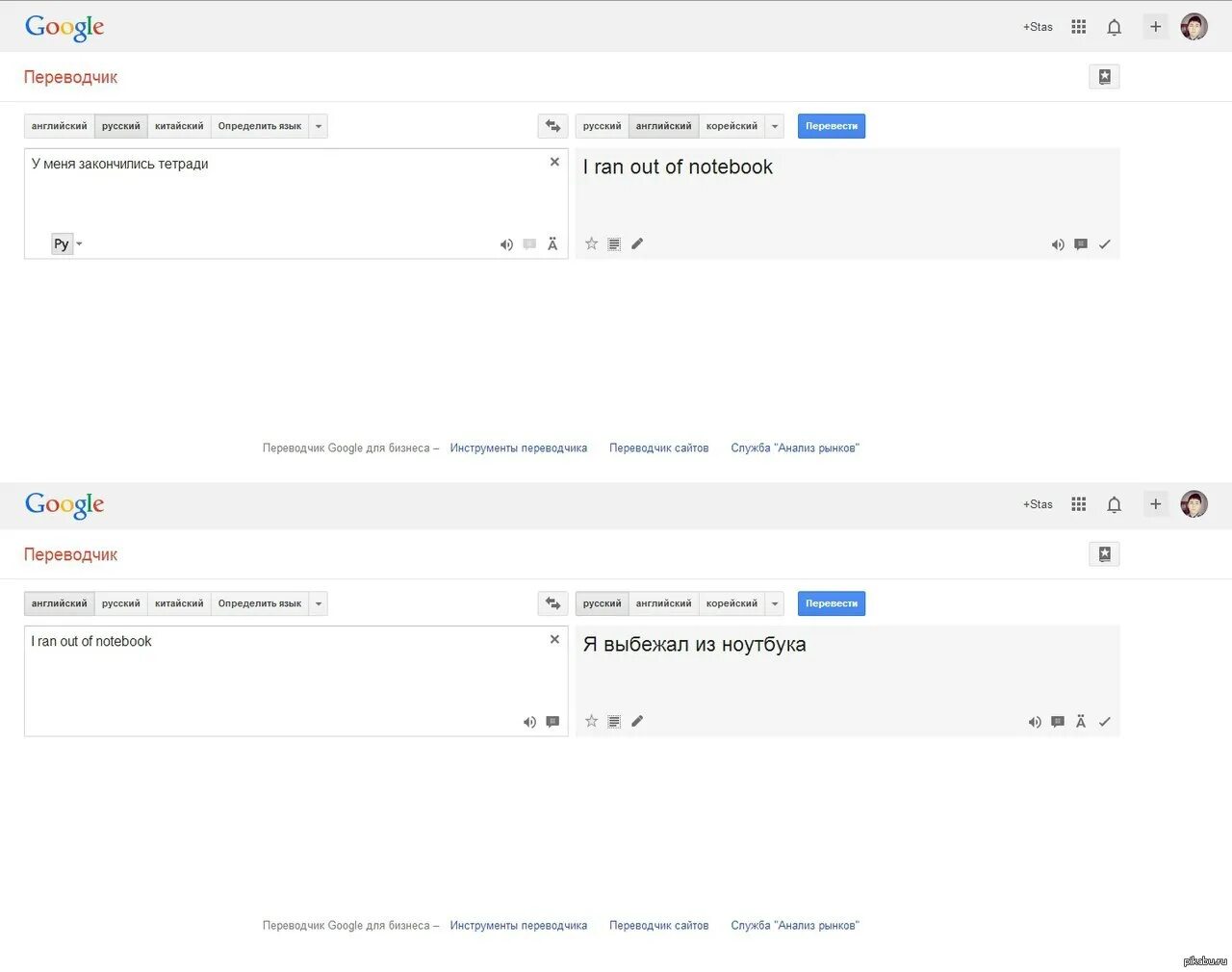
Task: Open the Phrasebook icon in the top header
Action: (x=1104, y=77)
